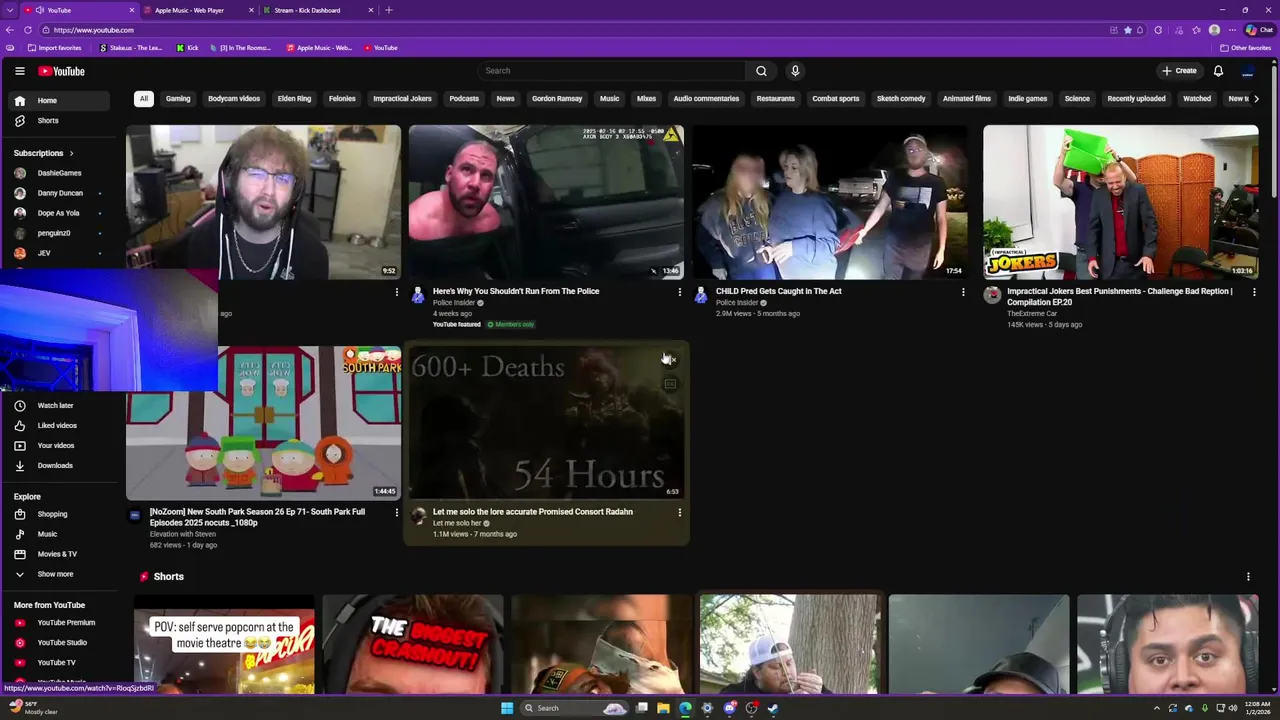
Task: Open more options for South Park video
Action: tap(396, 512)
